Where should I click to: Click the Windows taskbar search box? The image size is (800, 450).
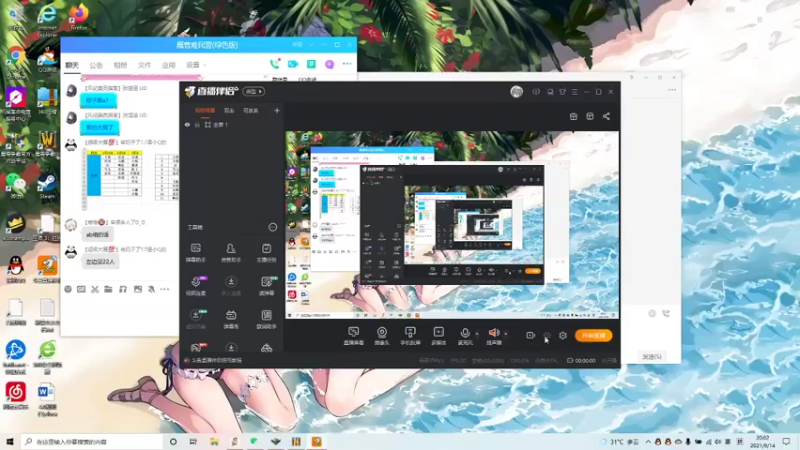pos(92,442)
